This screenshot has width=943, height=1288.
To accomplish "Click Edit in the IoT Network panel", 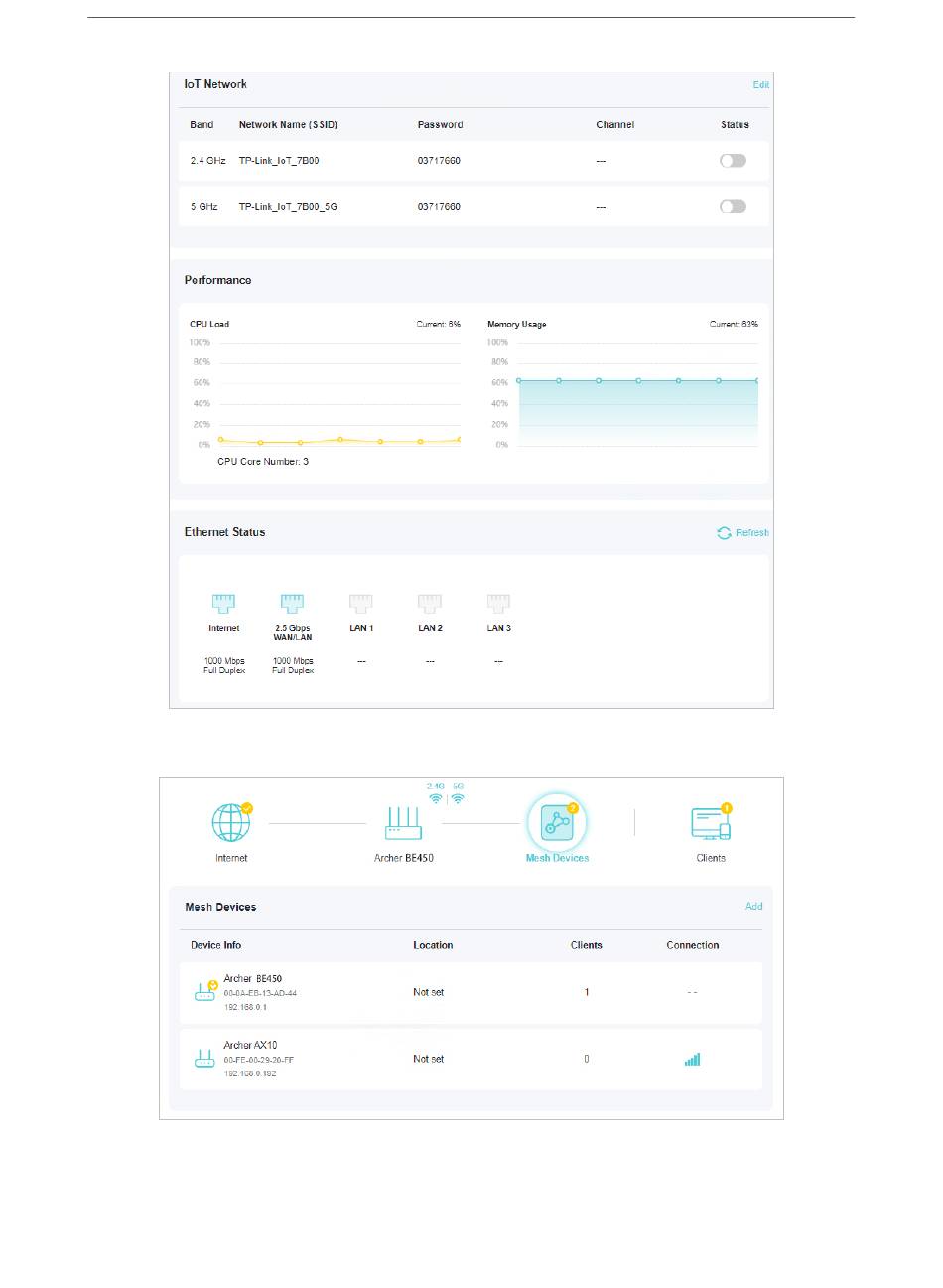I will click(761, 85).
